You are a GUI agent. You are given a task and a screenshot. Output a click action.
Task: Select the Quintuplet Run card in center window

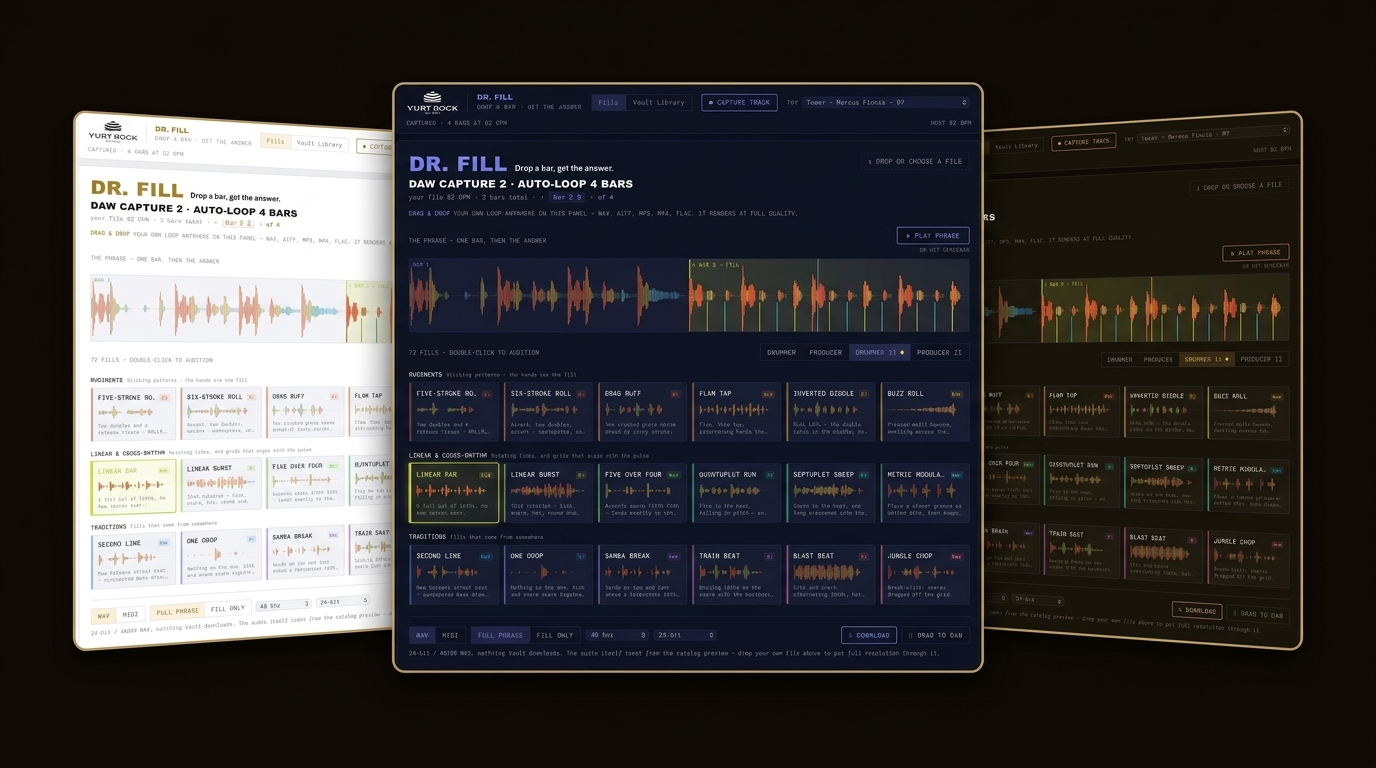click(x=737, y=493)
